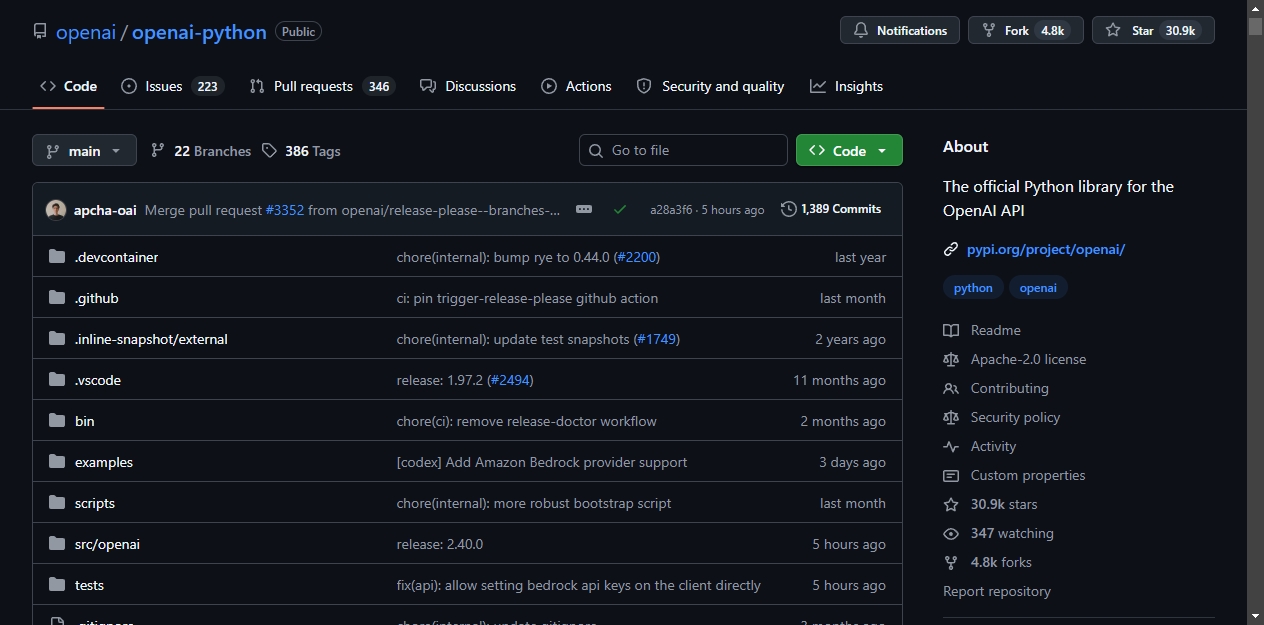This screenshot has width=1264, height=625.
Task: Click the Star button
Action: point(1153,30)
